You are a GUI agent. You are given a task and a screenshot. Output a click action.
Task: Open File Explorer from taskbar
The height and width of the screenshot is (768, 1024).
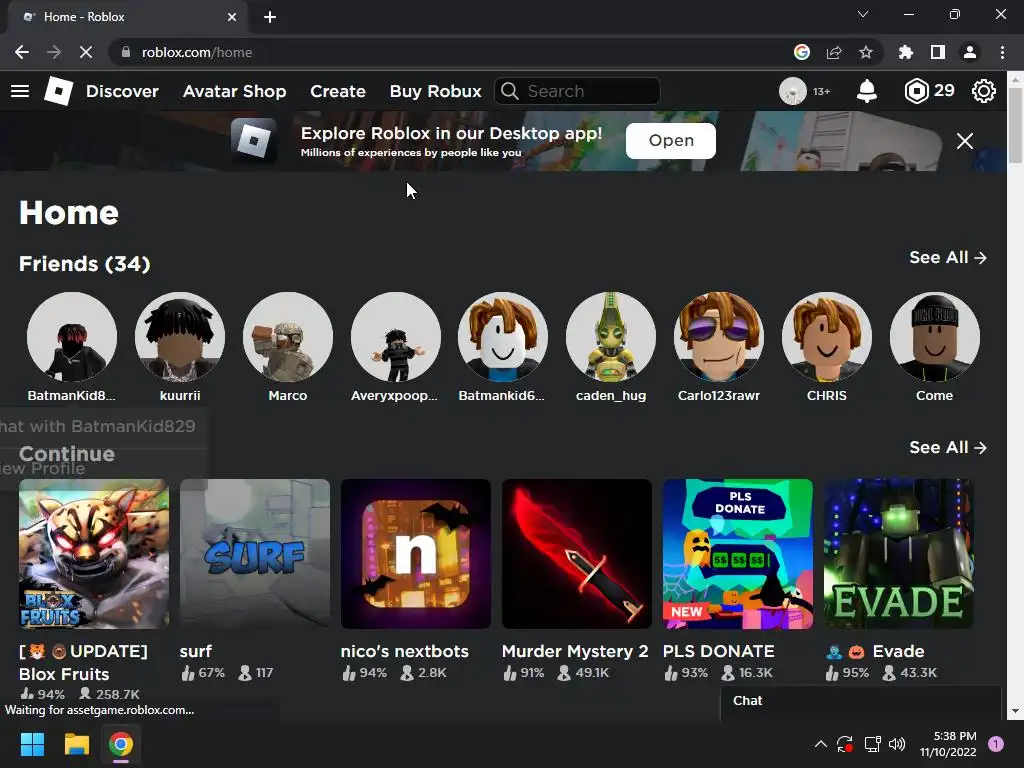click(x=76, y=744)
